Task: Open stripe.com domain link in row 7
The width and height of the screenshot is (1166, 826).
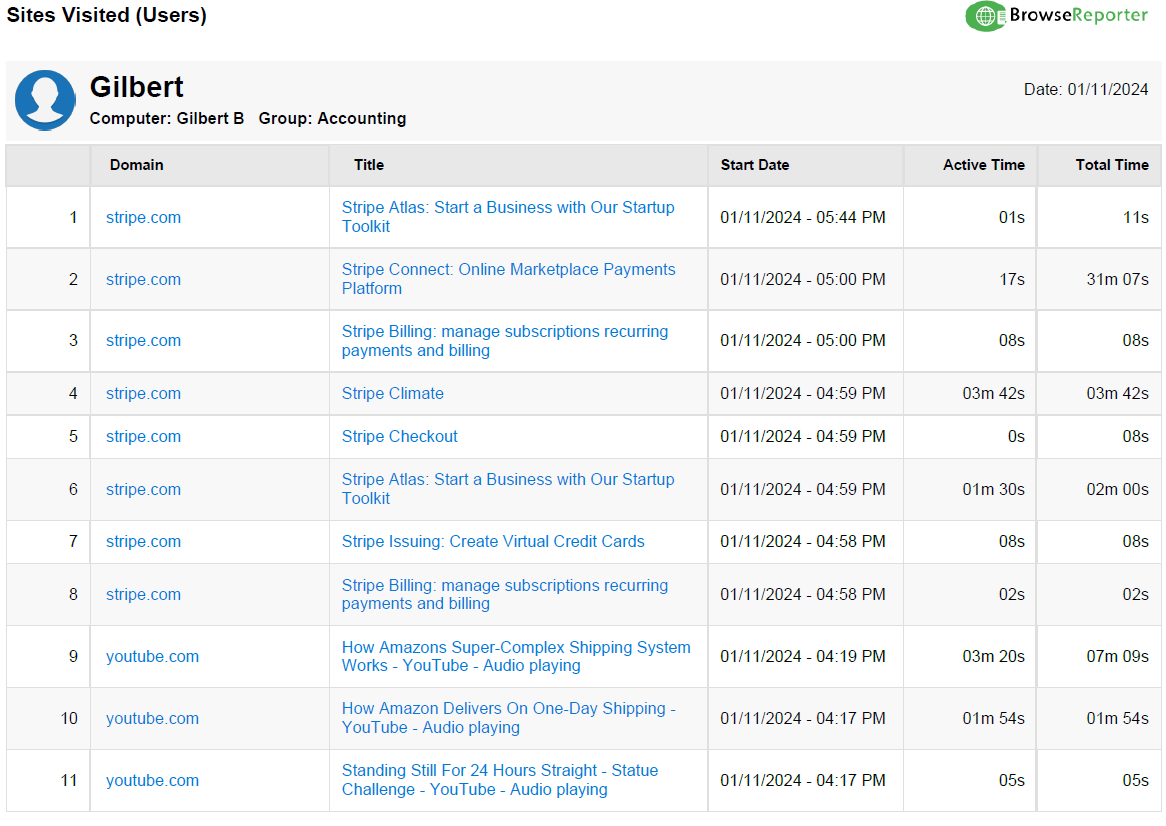Action: click(144, 541)
